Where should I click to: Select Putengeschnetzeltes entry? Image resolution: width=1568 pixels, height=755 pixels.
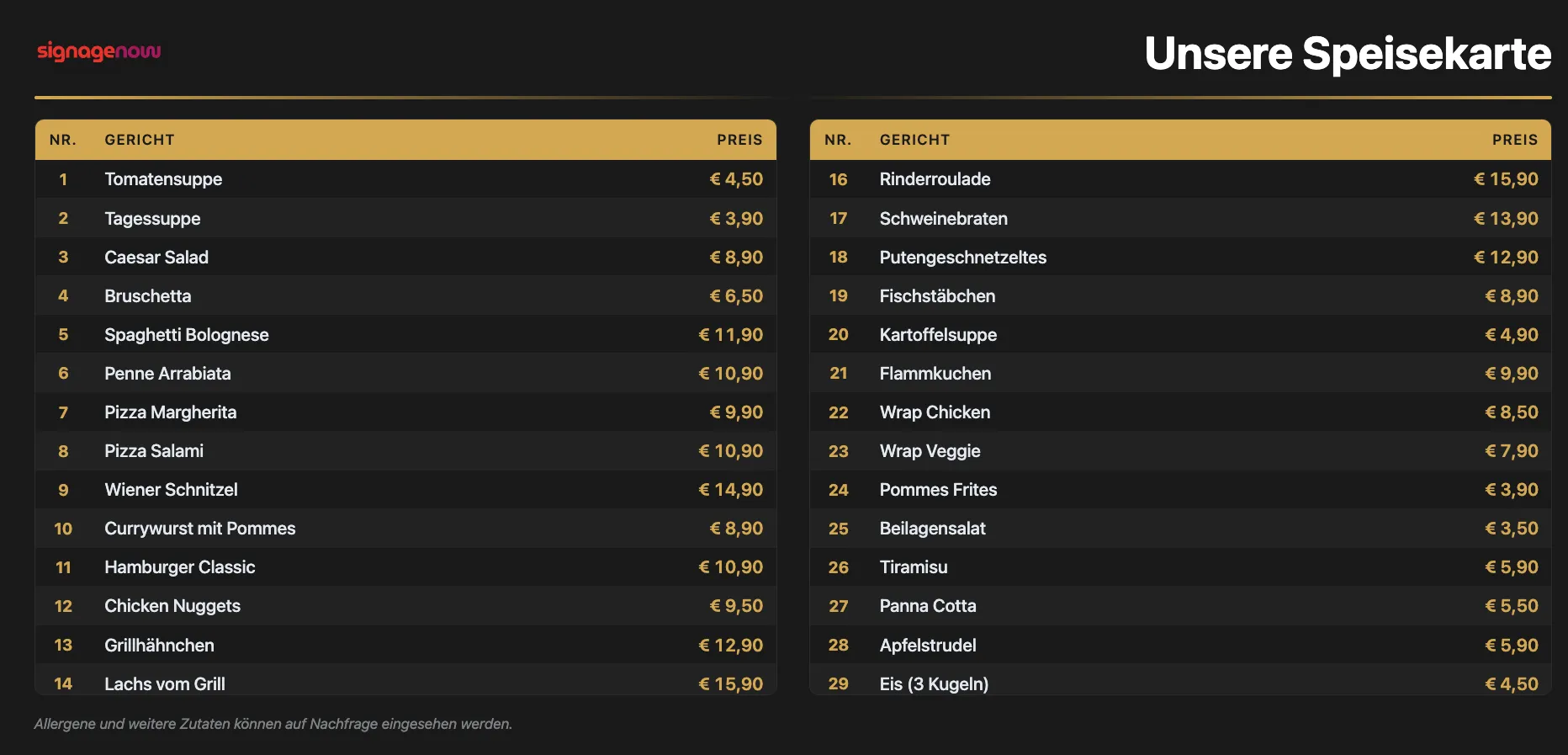[x=963, y=258]
